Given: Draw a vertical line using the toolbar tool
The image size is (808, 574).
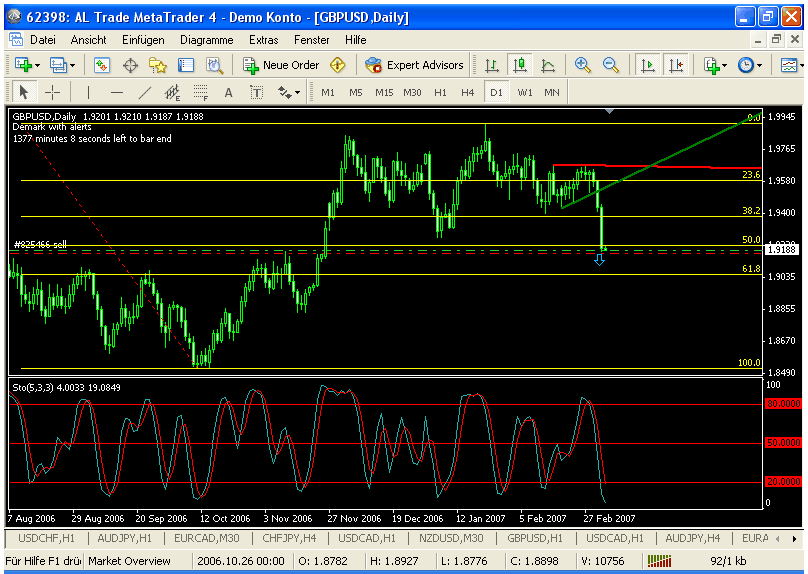Looking at the screenshot, I should [88, 92].
